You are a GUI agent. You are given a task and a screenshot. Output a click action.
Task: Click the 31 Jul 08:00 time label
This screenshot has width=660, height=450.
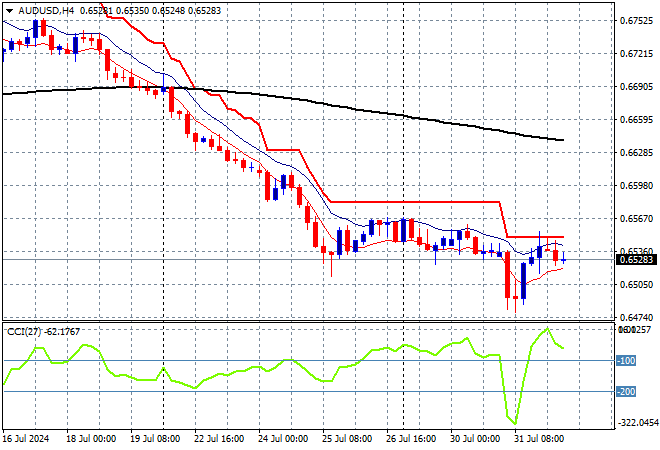click(x=539, y=439)
